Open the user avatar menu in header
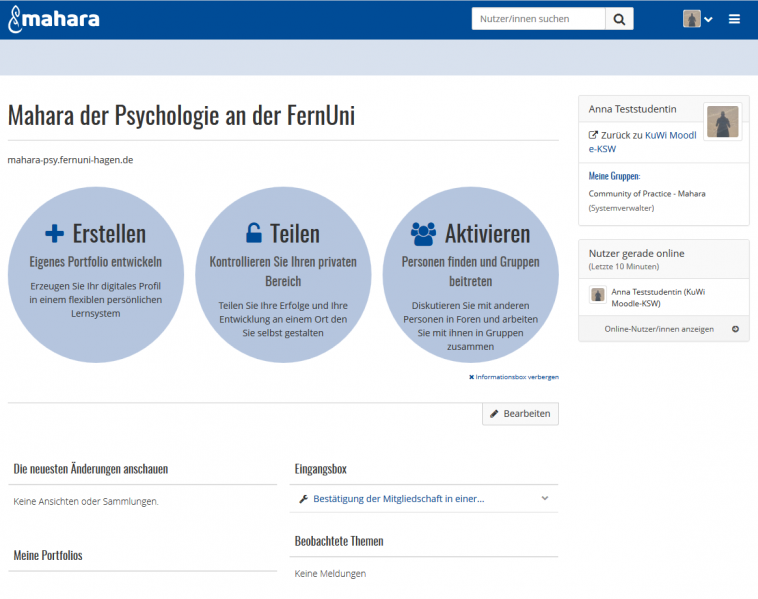This screenshot has height=599, width=758. tap(698, 19)
